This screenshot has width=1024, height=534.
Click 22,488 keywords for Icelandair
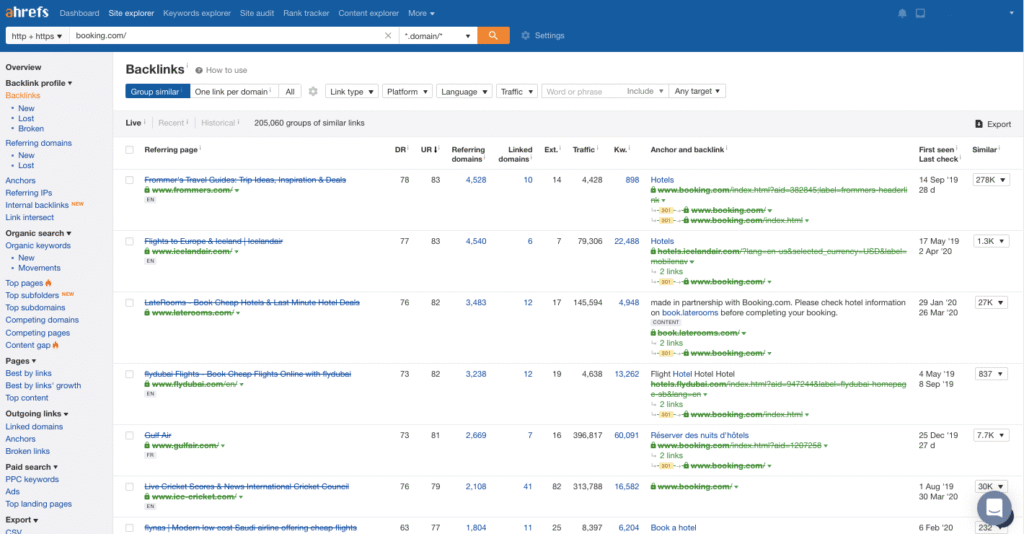[626, 242]
